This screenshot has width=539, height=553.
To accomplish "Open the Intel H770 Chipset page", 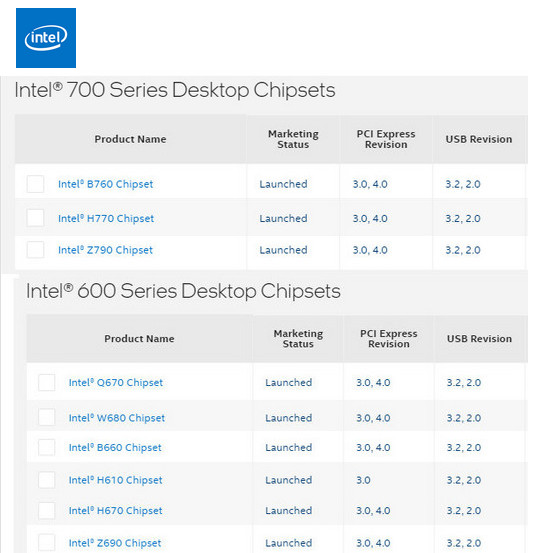I will [106, 218].
